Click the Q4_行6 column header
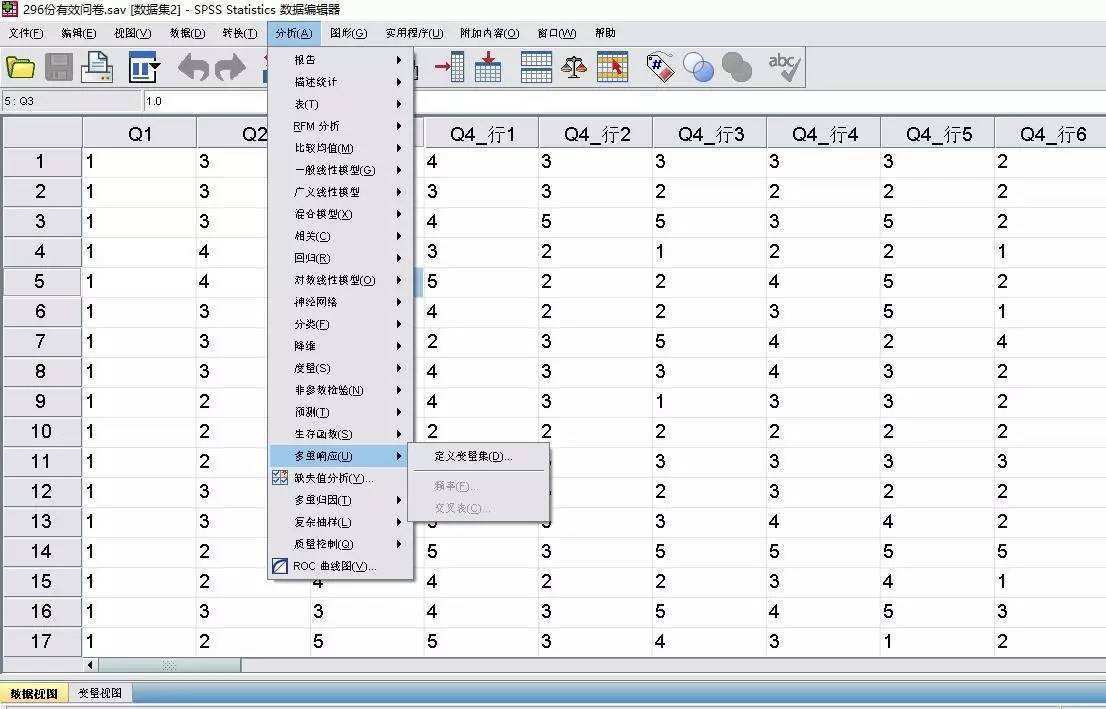 click(1051, 134)
